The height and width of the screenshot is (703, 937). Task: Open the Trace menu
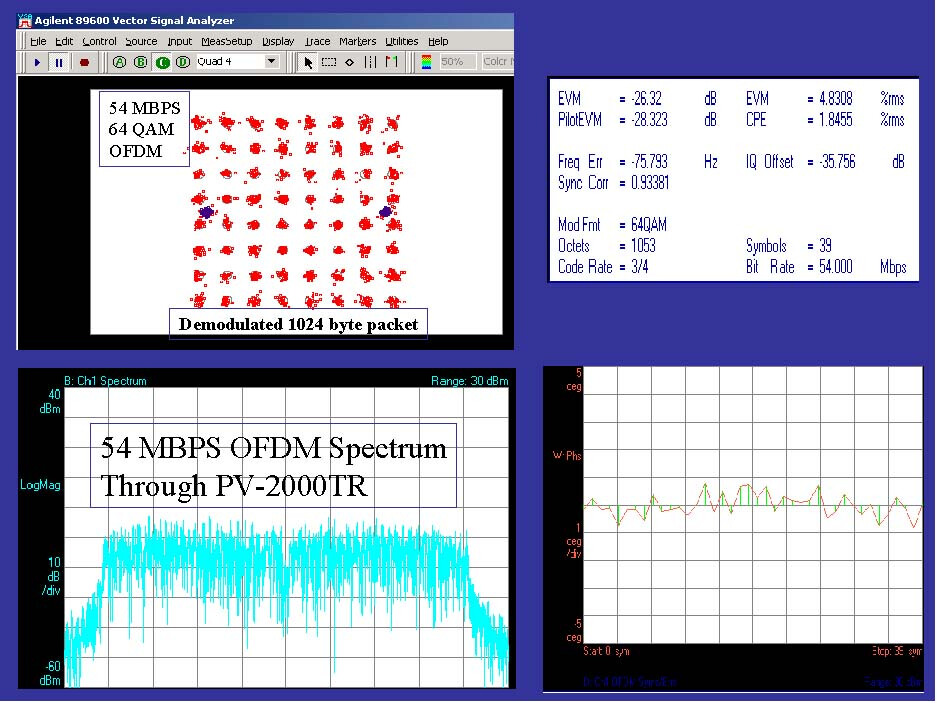(x=317, y=41)
